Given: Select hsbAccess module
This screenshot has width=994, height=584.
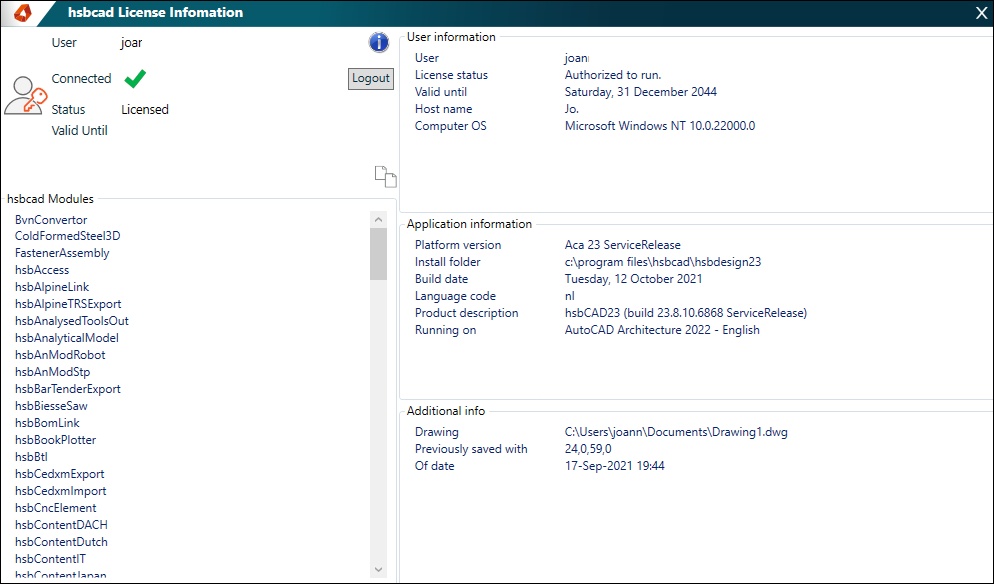Looking at the screenshot, I should [42, 270].
